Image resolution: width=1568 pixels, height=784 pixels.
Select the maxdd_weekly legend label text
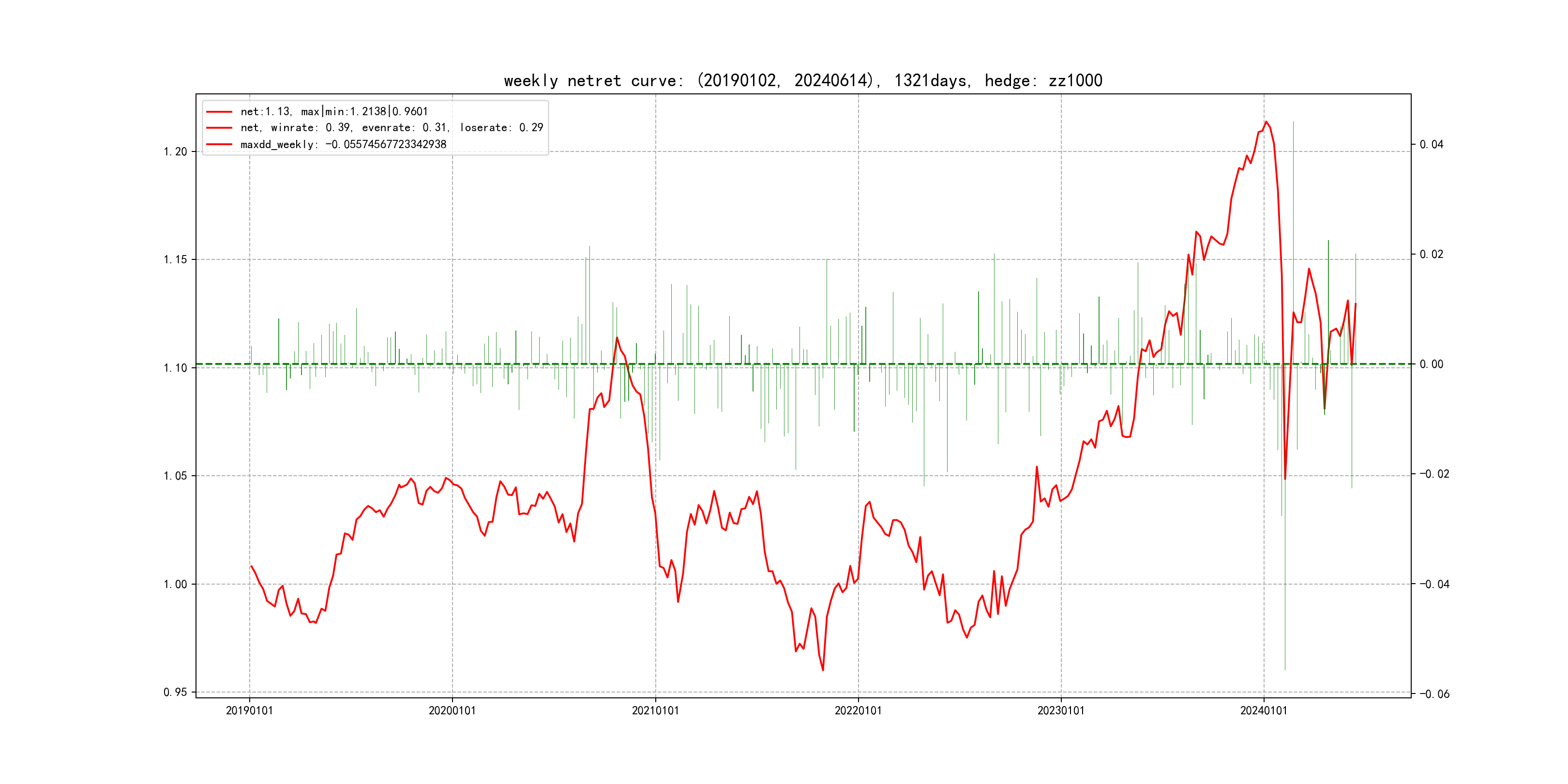(343, 145)
